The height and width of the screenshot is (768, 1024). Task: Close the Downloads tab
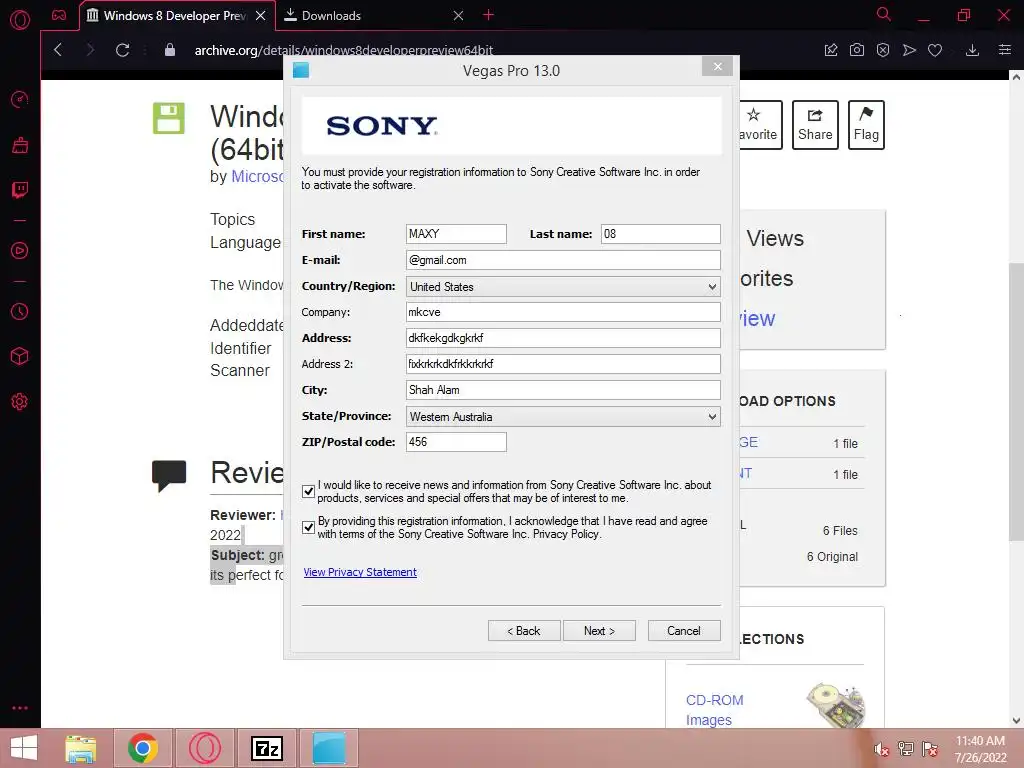pos(458,15)
